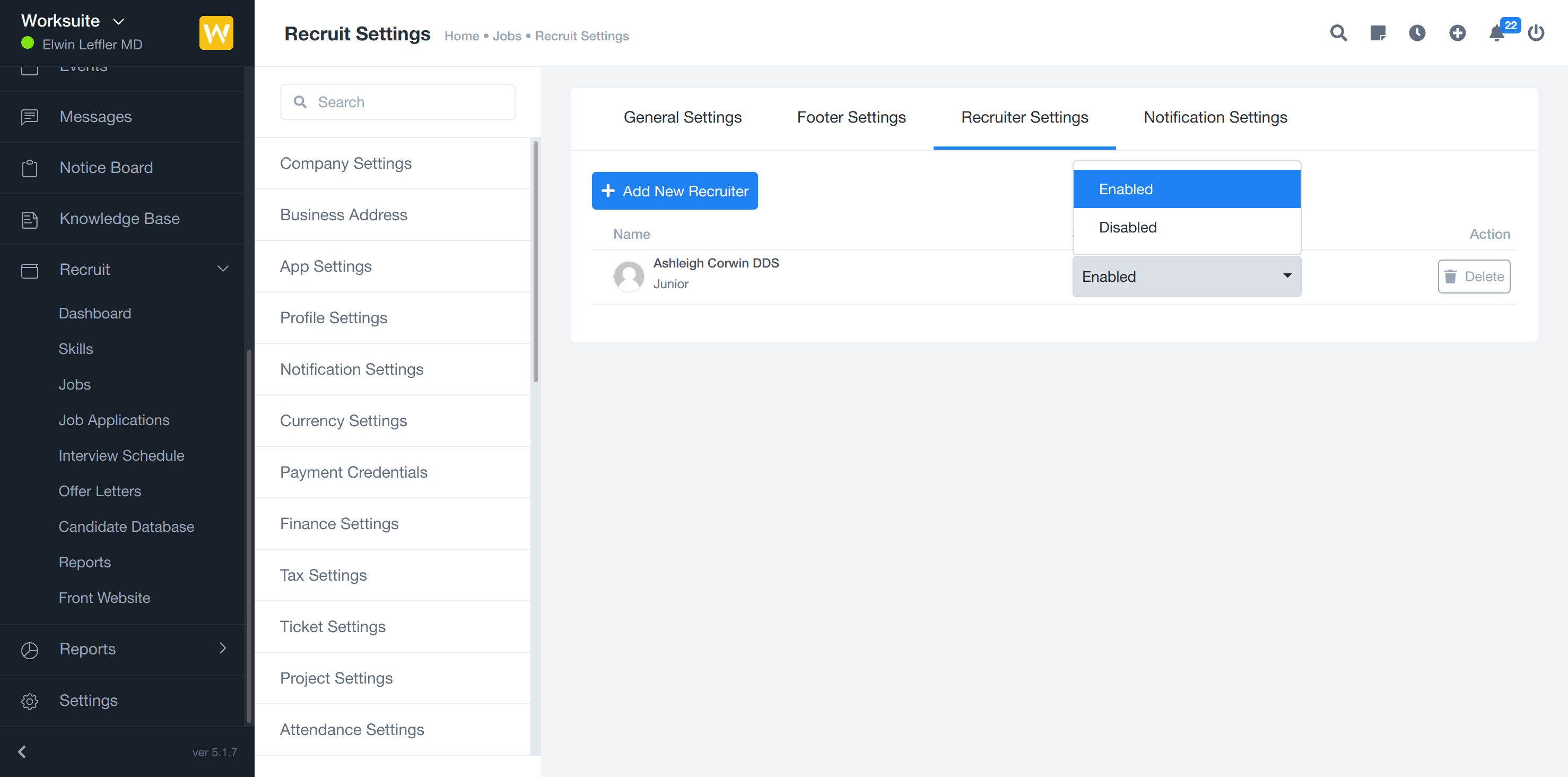Click the settings Search input field

tap(397, 102)
